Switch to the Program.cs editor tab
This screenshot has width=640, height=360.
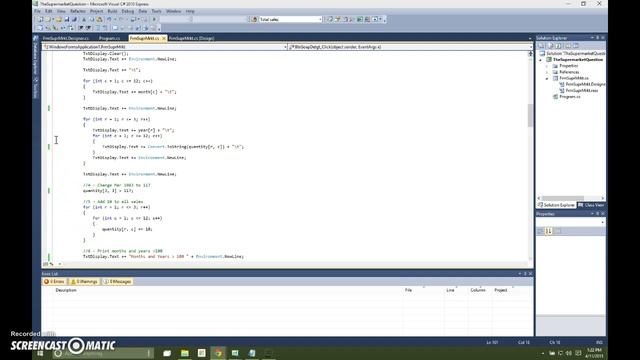click(x=109, y=38)
